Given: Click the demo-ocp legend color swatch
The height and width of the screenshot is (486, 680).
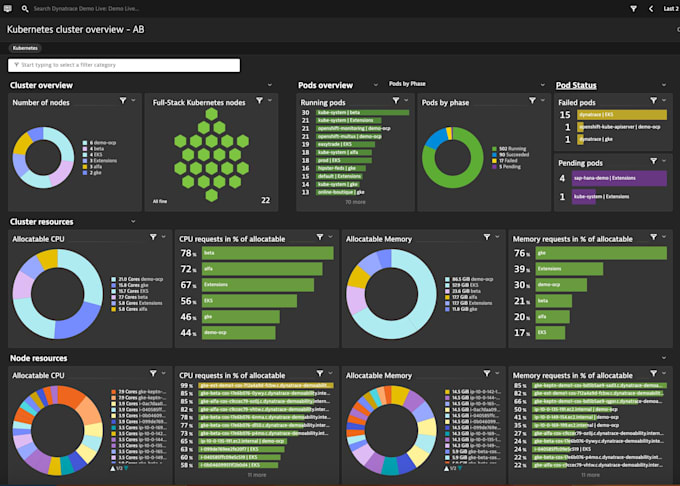Looking at the screenshot, I should pyautogui.click(x=85, y=143).
